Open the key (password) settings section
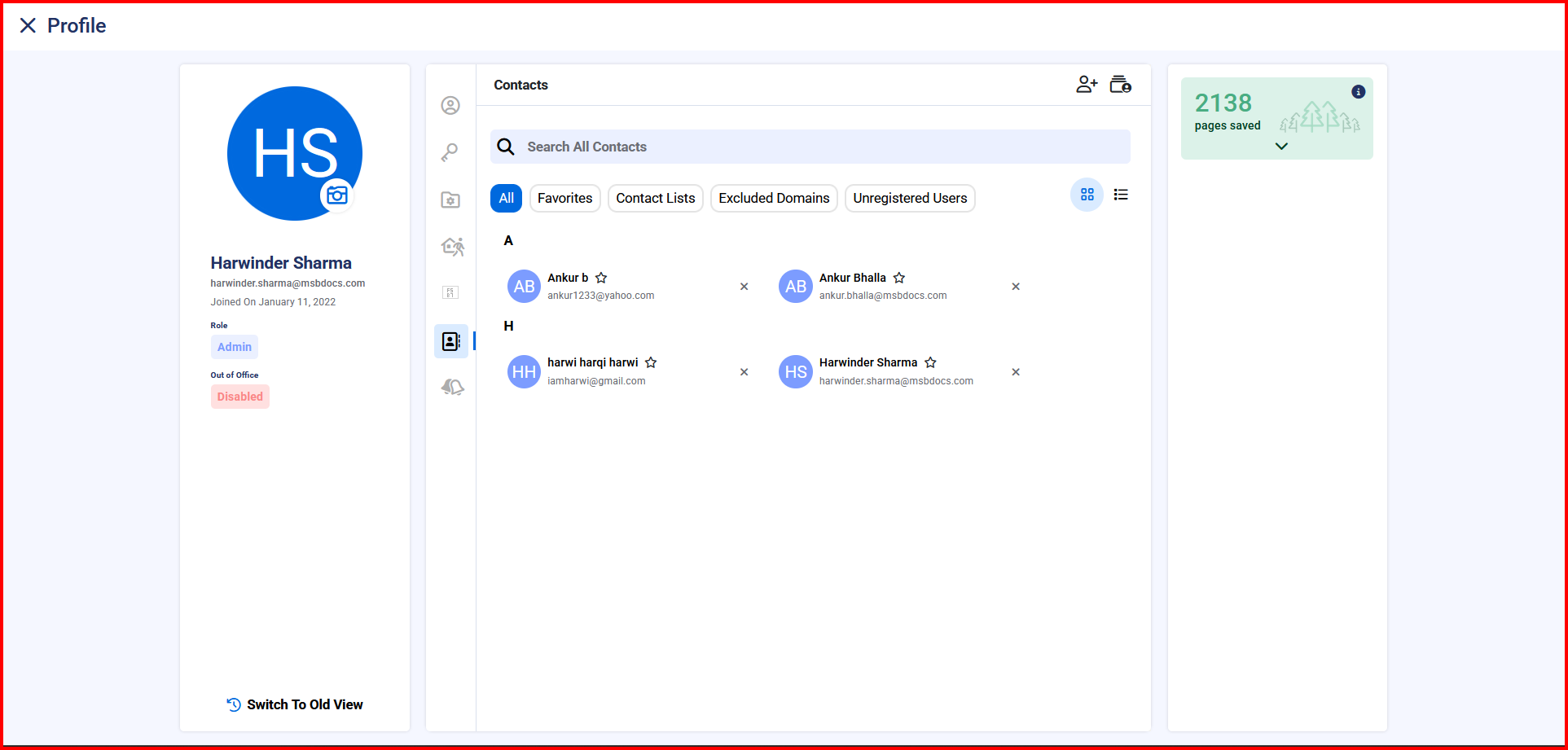Screen dimensions: 1568x750 click(x=450, y=152)
